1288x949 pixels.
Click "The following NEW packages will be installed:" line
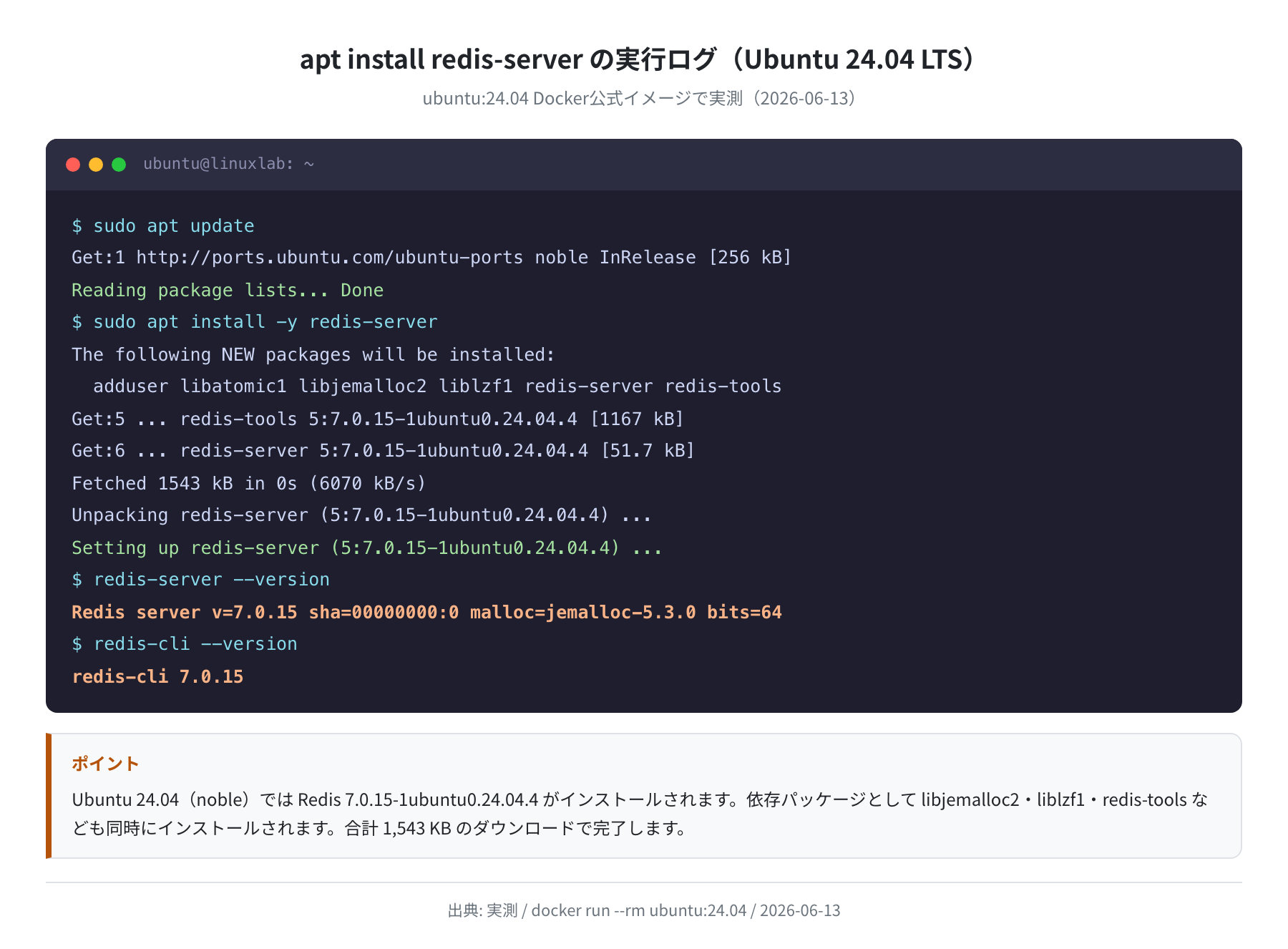pos(313,354)
